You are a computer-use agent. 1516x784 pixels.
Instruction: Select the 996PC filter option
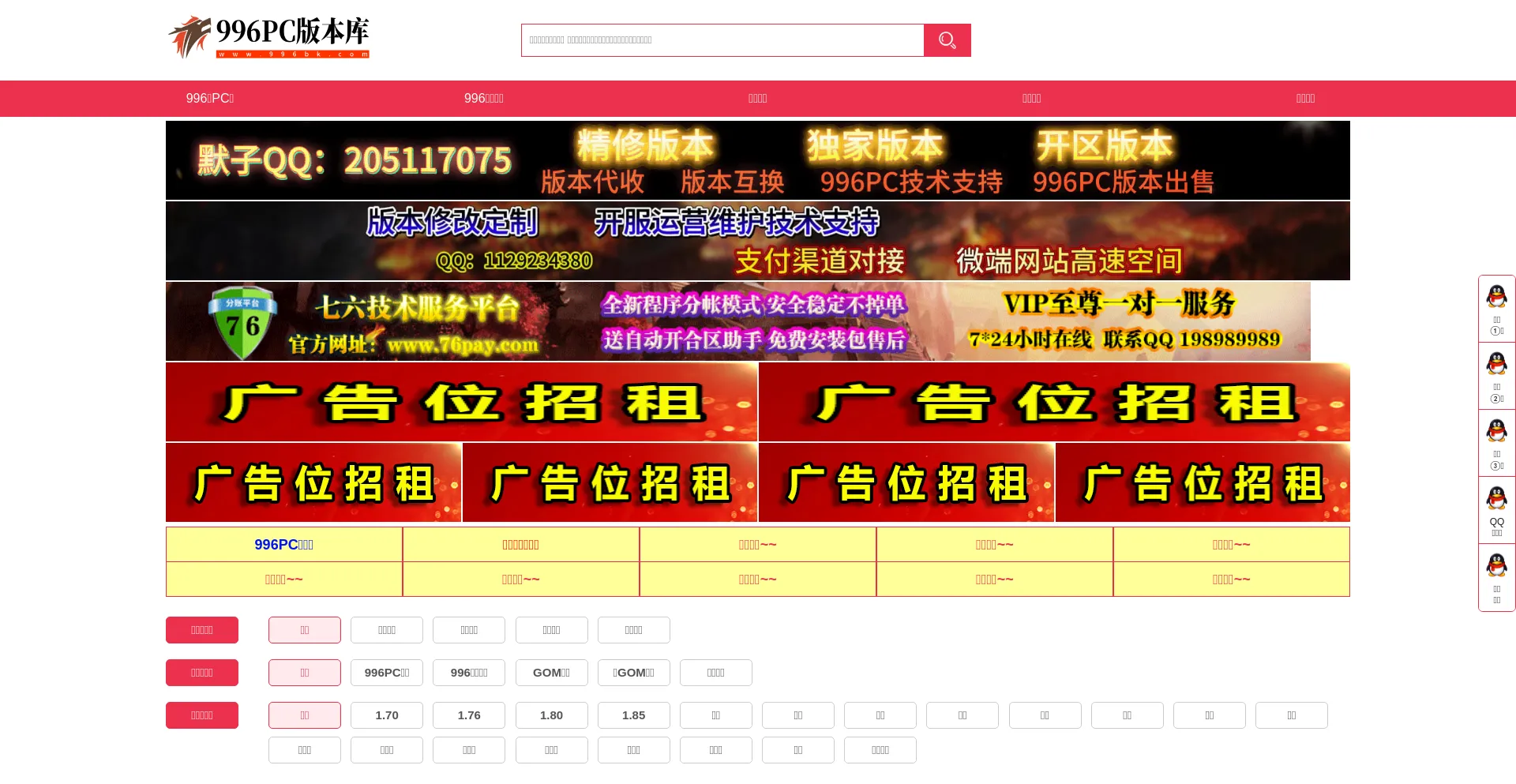(x=387, y=673)
